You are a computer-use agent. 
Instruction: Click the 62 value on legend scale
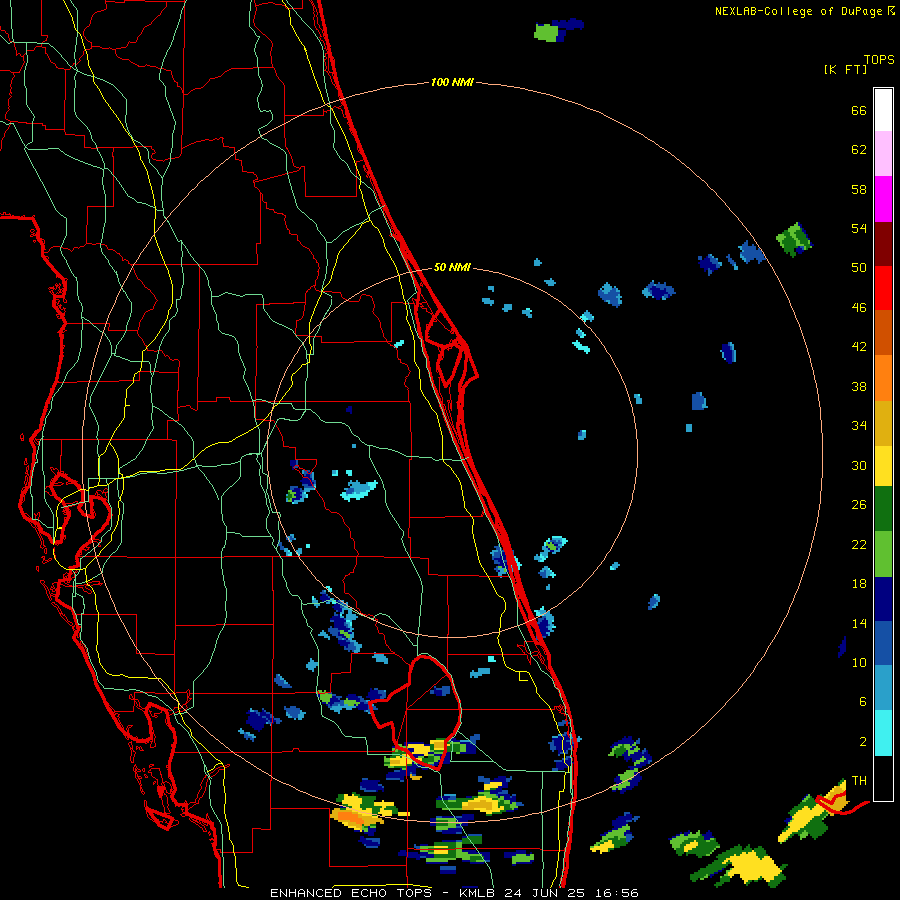(x=859, y=150)
